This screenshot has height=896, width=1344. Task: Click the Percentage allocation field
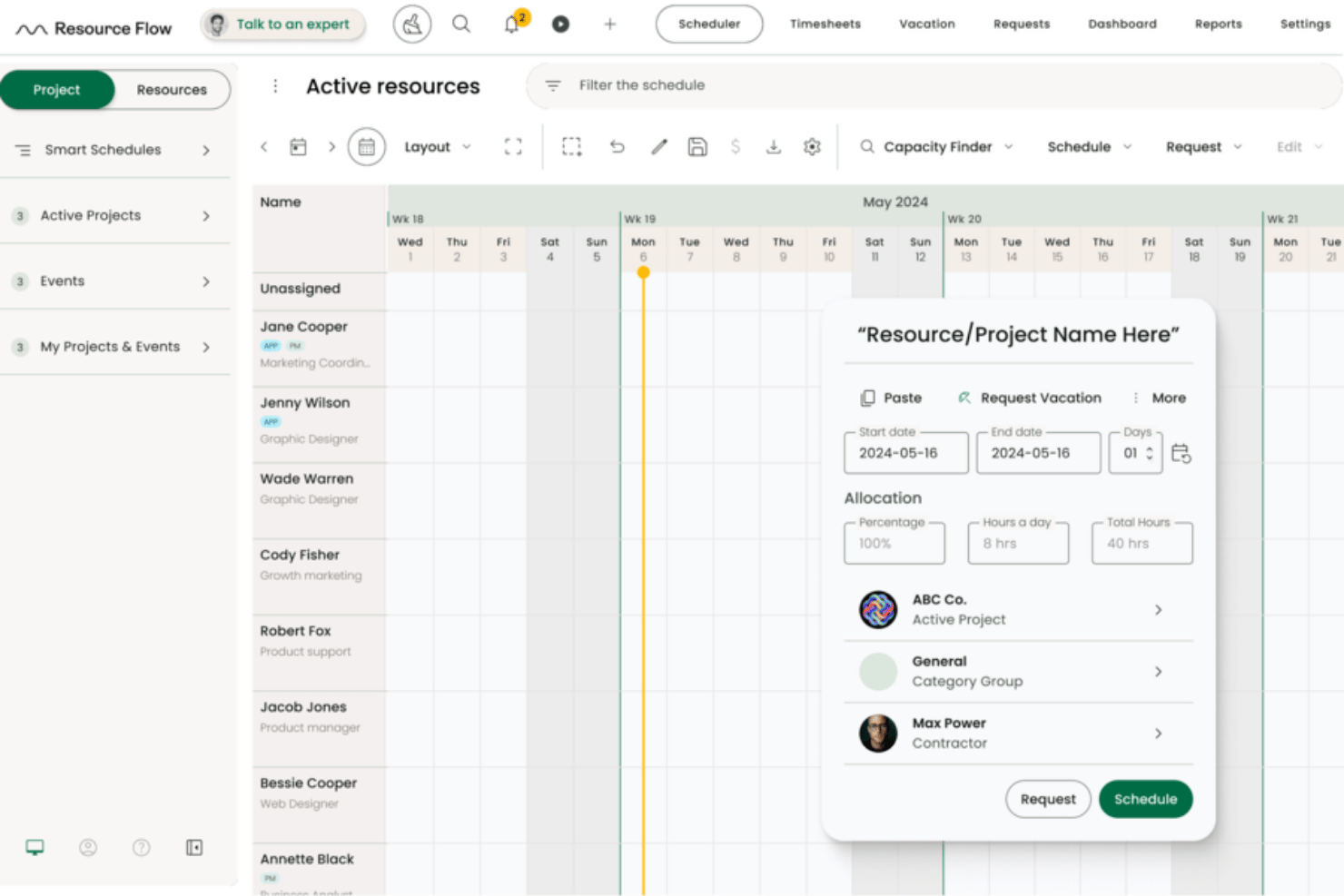(894, 543)
